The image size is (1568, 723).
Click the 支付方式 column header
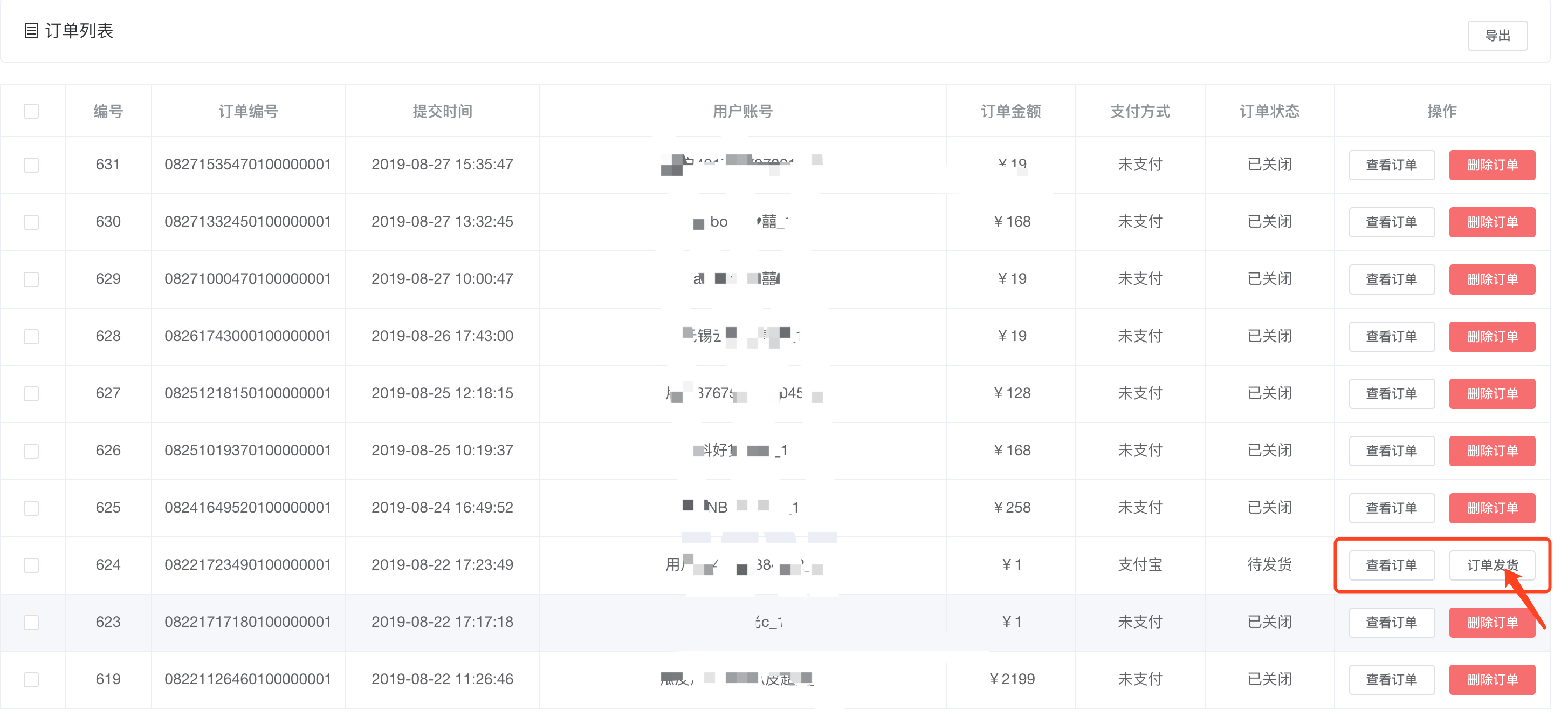pos(1140,111)
